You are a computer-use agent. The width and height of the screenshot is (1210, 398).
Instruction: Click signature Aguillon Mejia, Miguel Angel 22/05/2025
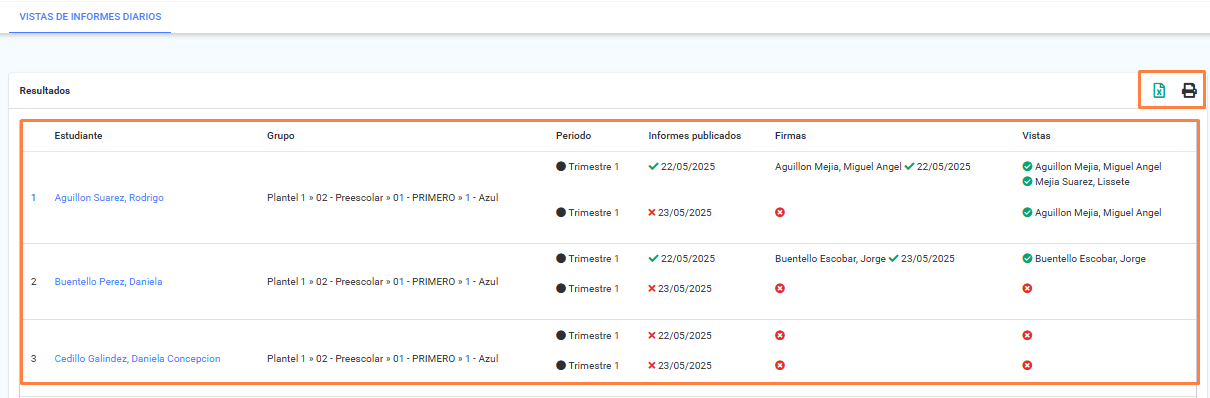(x=872, y=167)
